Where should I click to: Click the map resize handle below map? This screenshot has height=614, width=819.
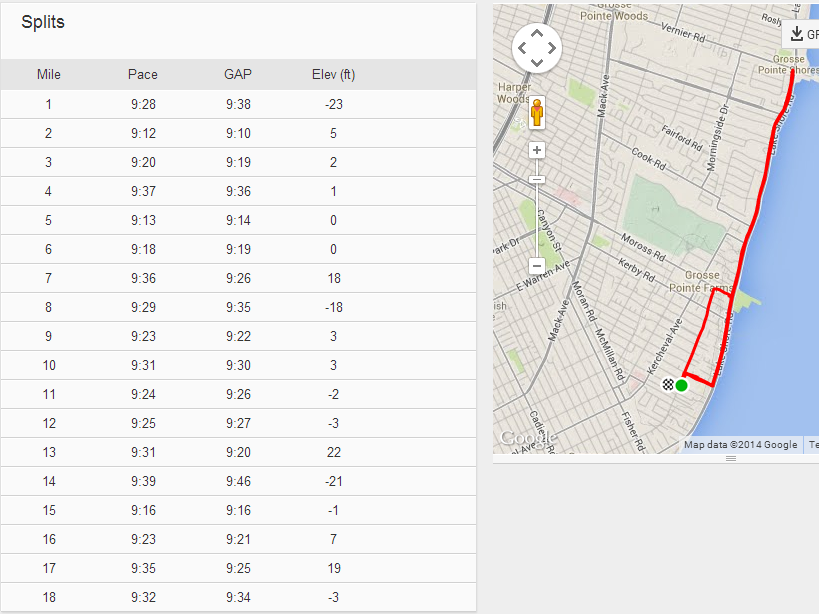click(x=730, y=458)
